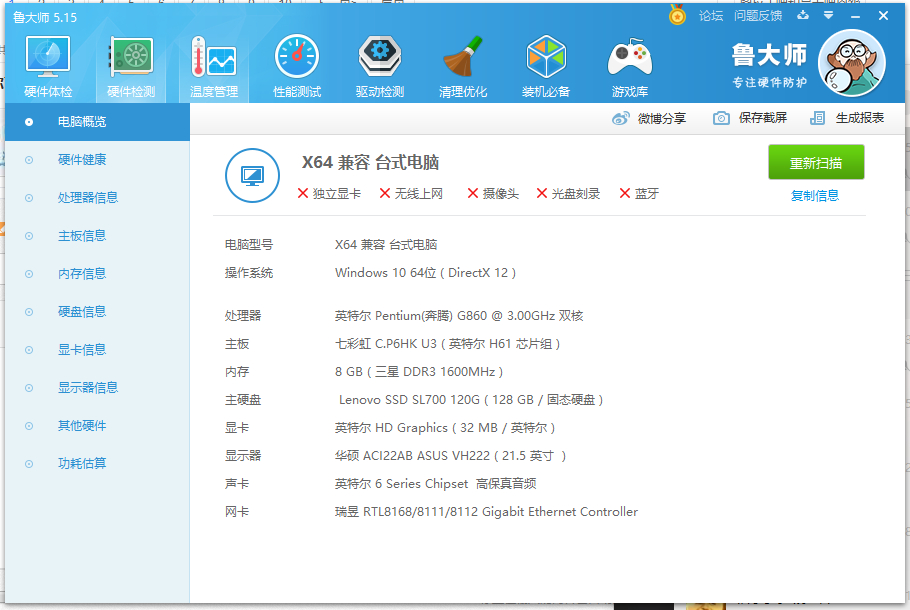Open the 清理优化 cleanup broom tool
Viewport: 910px width, 610px height.
463,66
